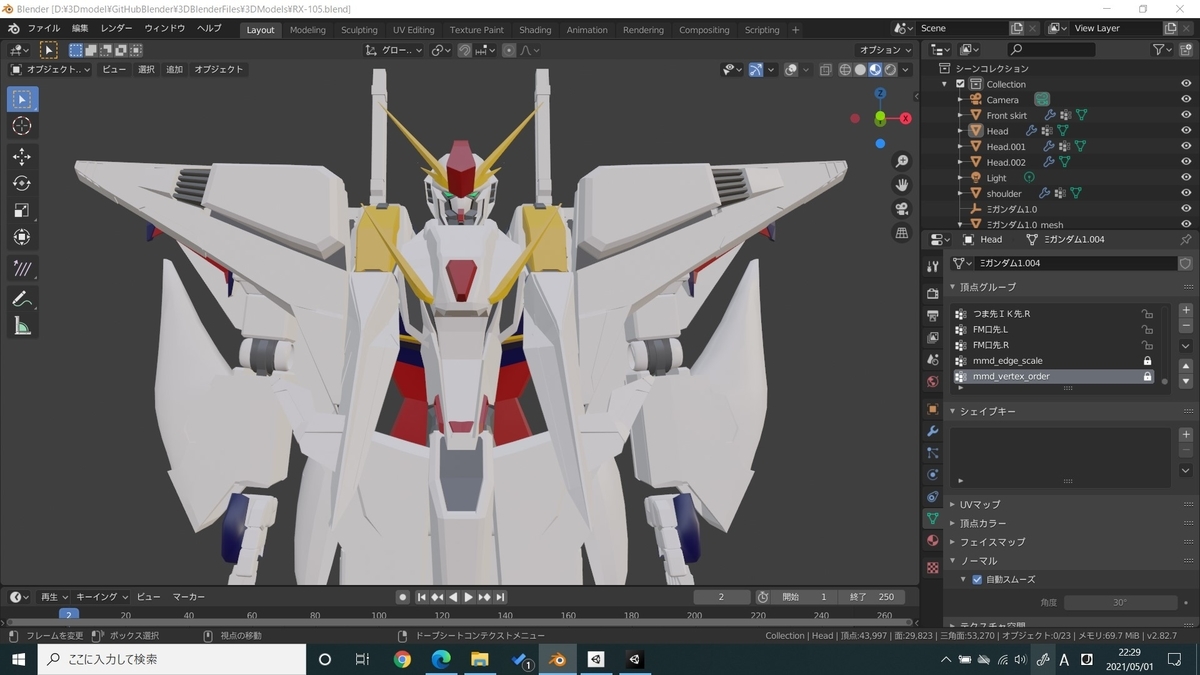Toggle visibility of Head.002
The image size is (1200, 675).
point(1186,162)
